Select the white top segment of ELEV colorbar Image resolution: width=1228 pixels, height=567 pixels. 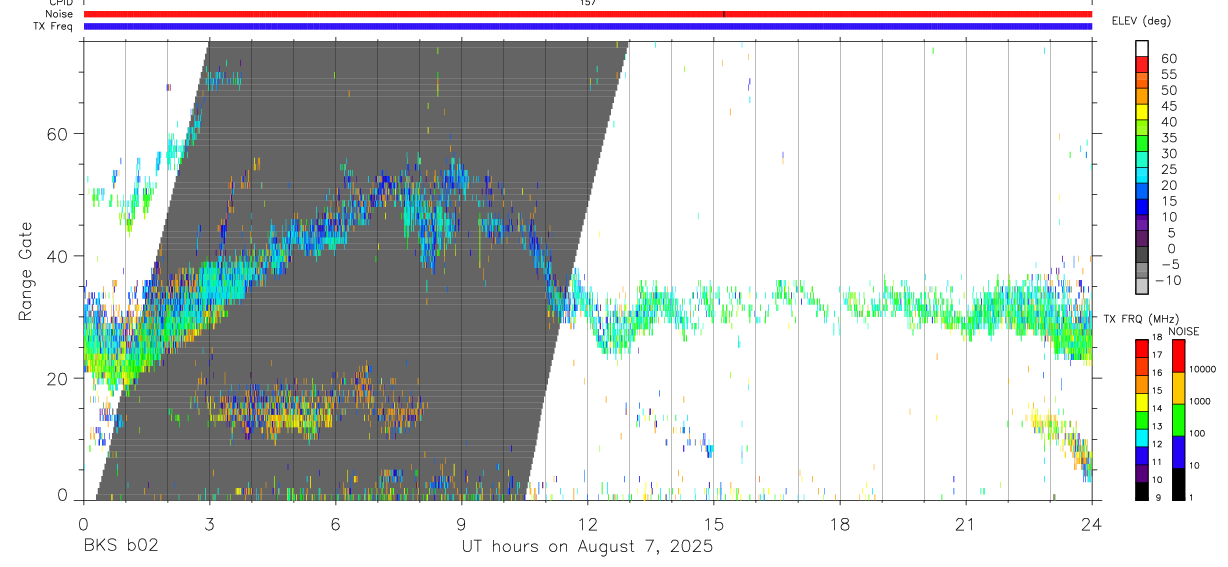pos(1142,49)
